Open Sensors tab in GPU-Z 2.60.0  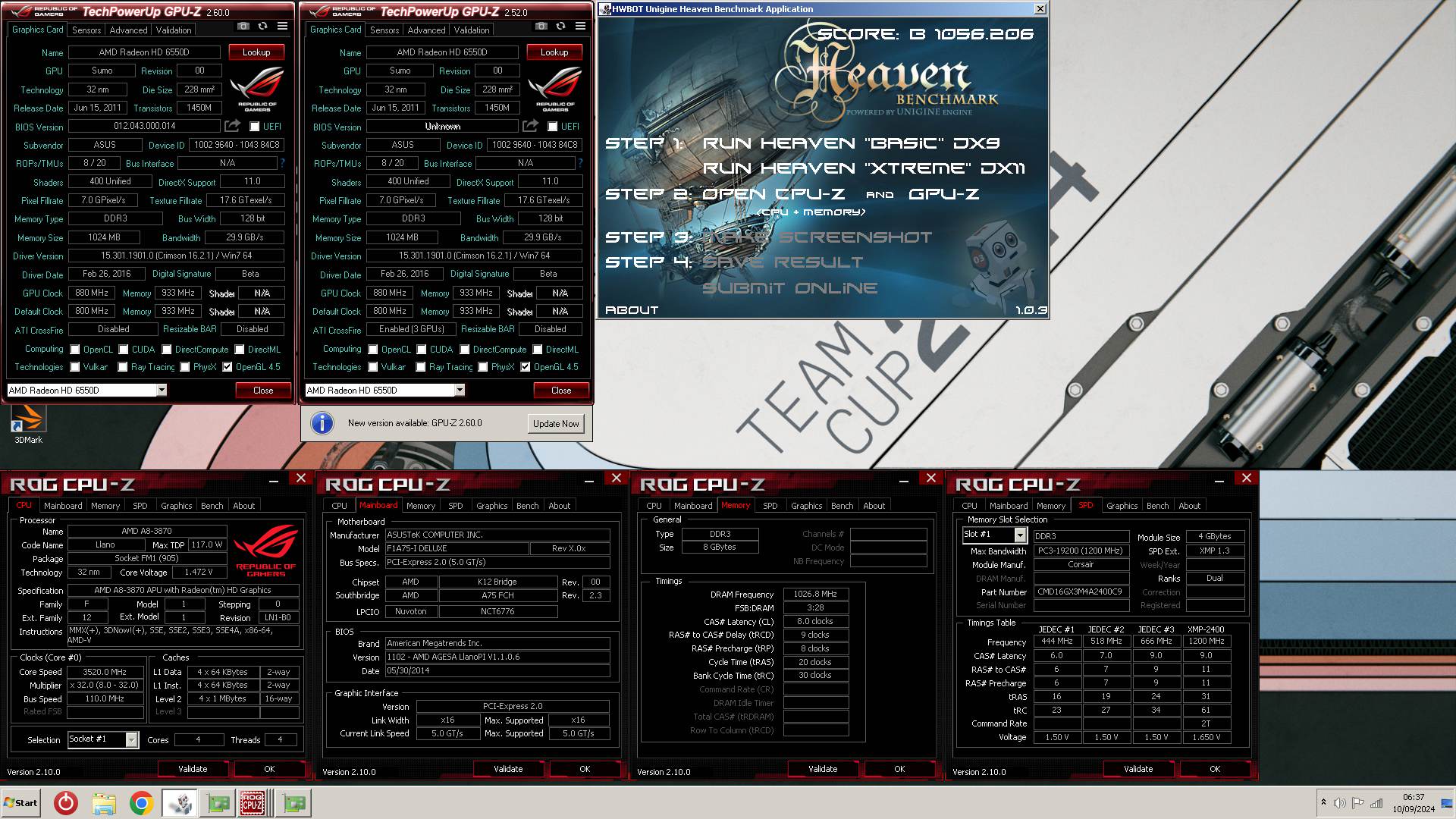pyautogui.click(x=86, y=30)
